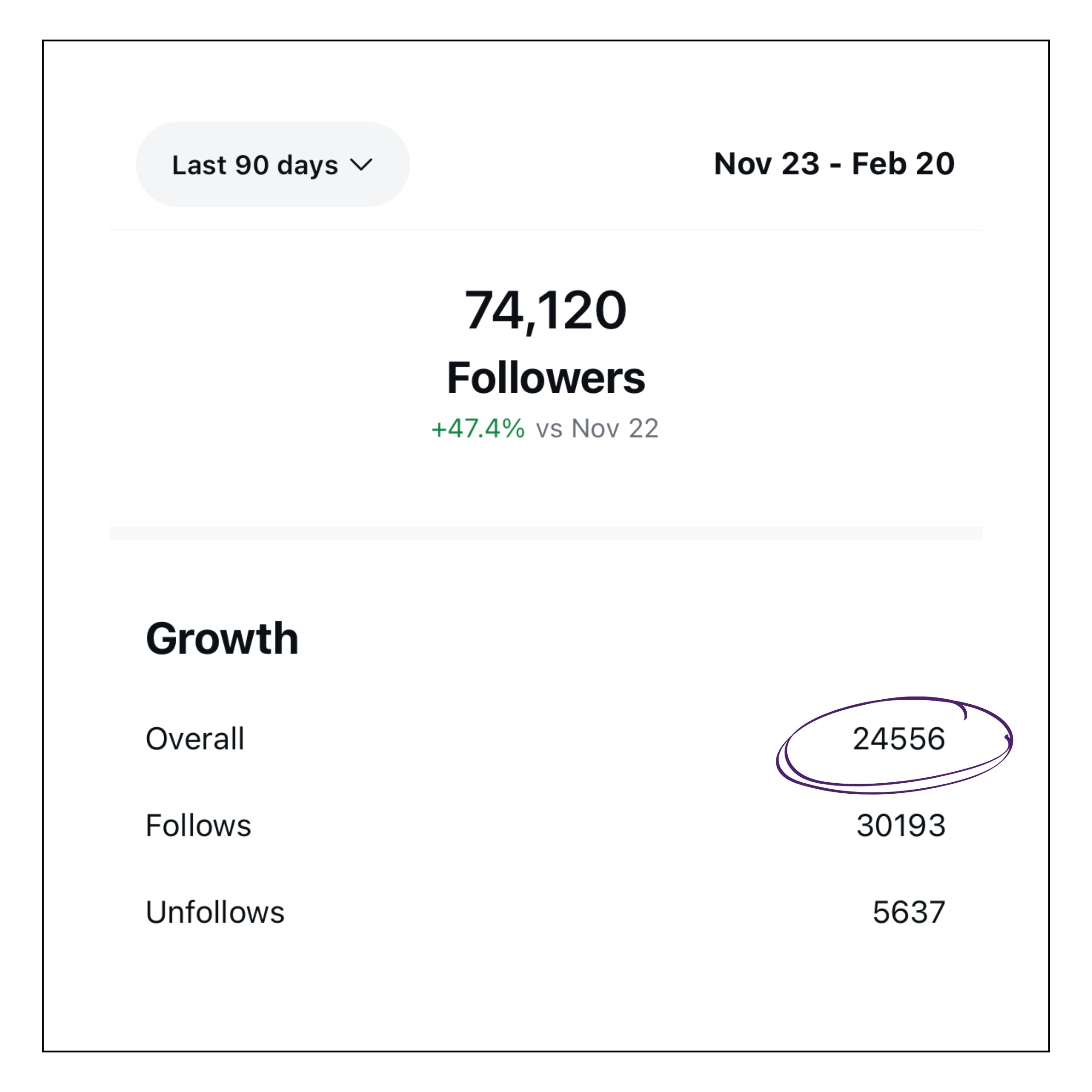Viewport: 1092px width, 1092px height.
Task: Open the Last 90 days dropdown
Action: coord(272,164)
